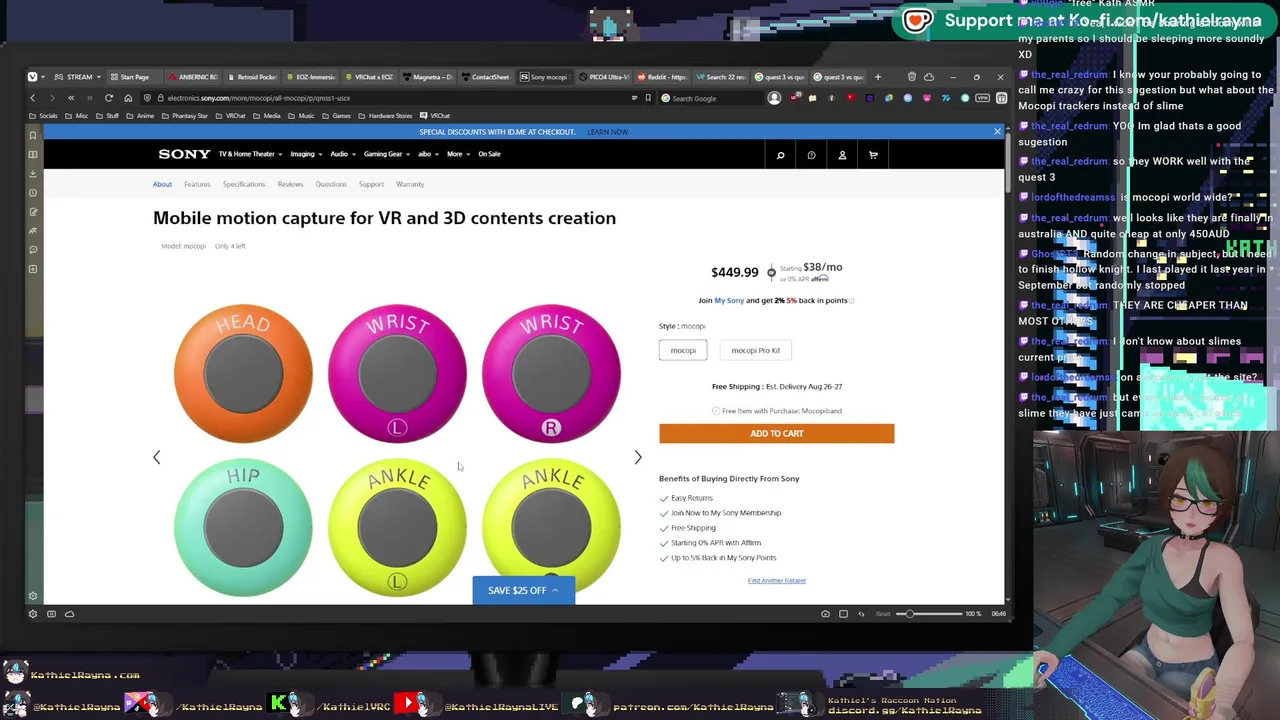Open the Vivaldi main menu icon
Screen dimensions: 1280x720
[x=32, y=77]
